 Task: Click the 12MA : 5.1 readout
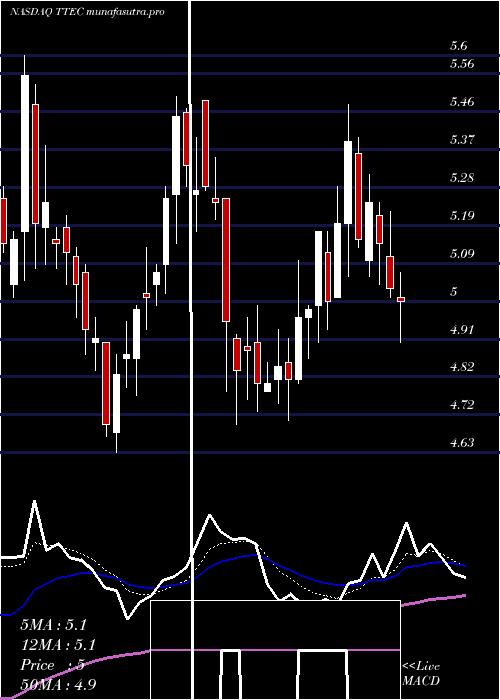pyautogui.click(x=58, y=645)
